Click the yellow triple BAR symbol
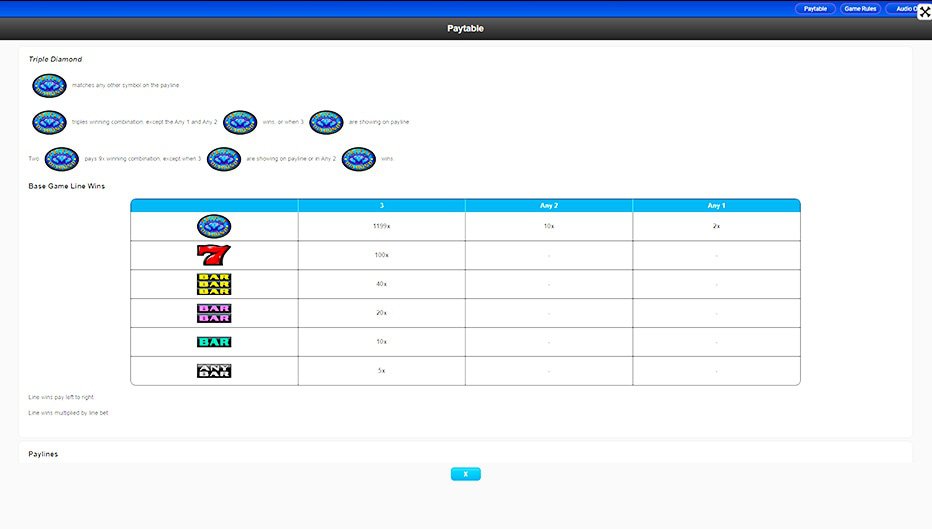The width and height of the screenshot is (932, 529). point(214,284)
